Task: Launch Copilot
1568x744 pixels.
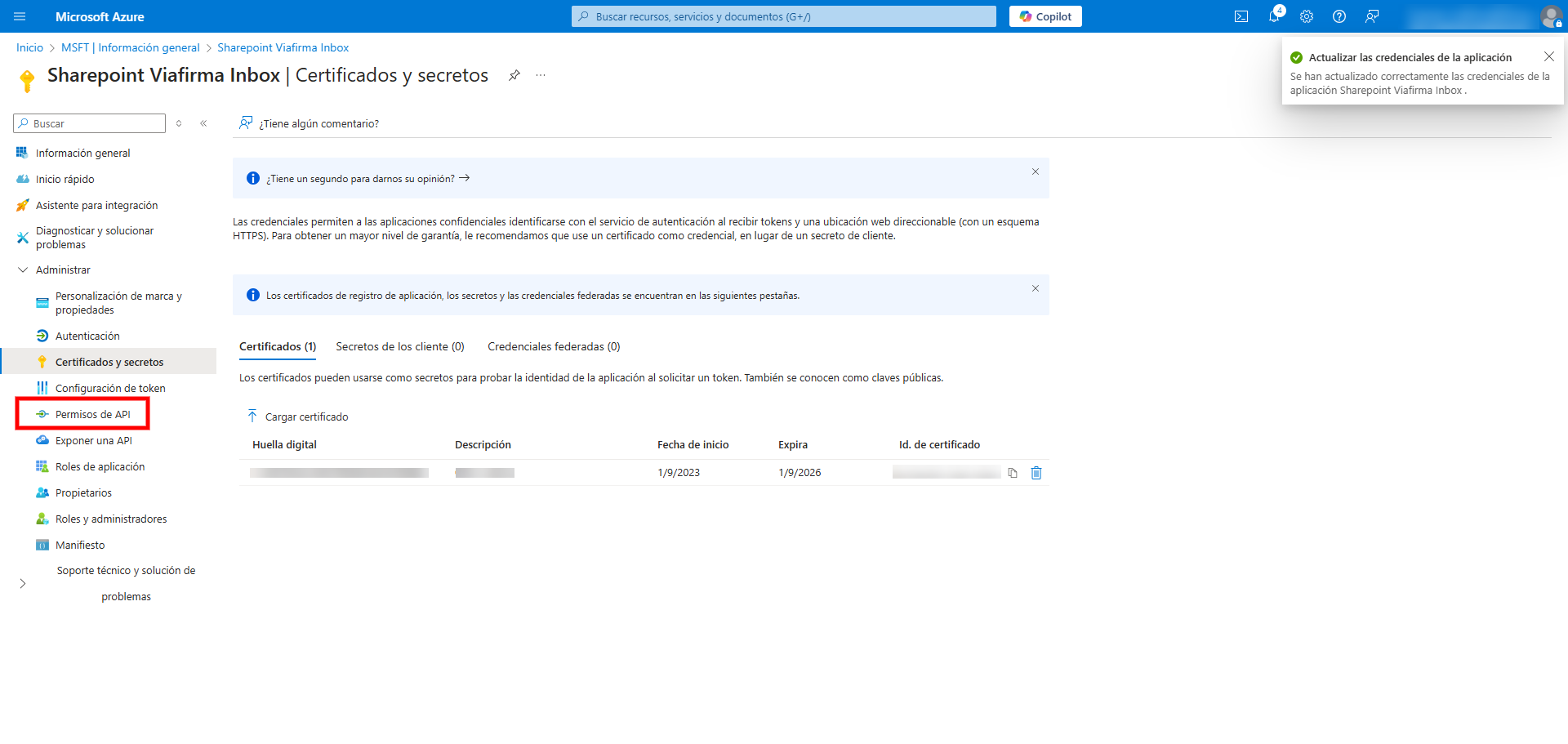Action: click(x=1045, y=16)
